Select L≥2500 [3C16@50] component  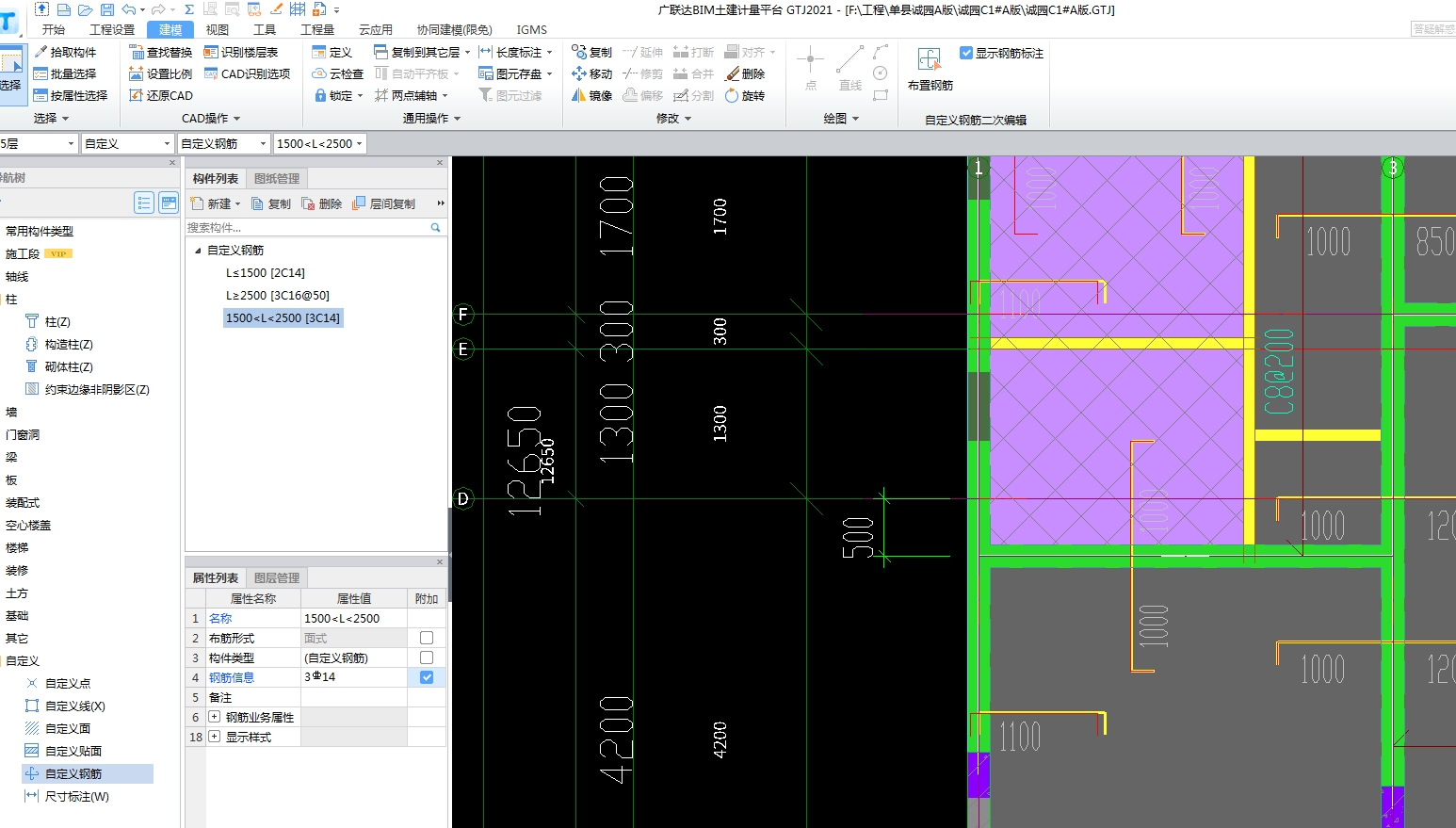(x=278, y=295)
